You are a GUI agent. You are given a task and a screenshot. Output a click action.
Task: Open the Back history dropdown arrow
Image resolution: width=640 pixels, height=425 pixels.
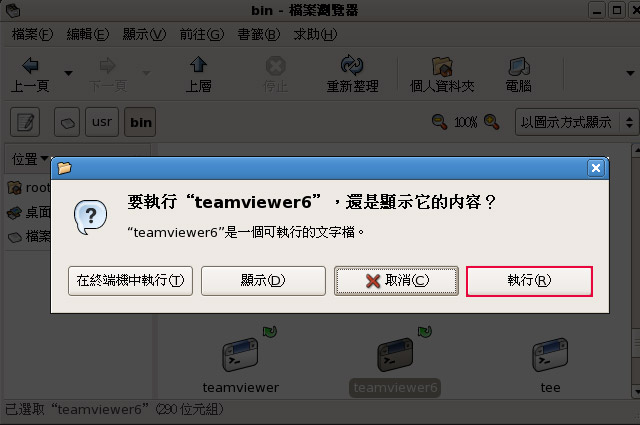[69, 73]
